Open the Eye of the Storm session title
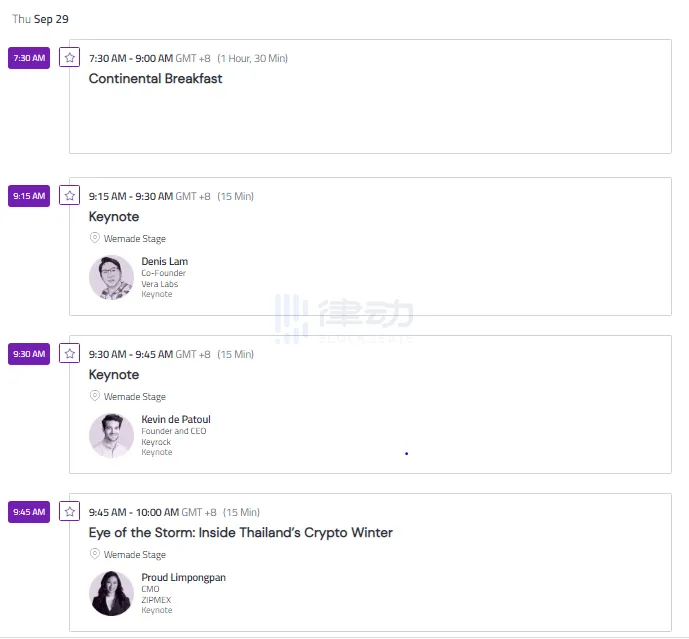Image resolution: width=689 pixels, height=639 pixels. [x=241, y=533]
